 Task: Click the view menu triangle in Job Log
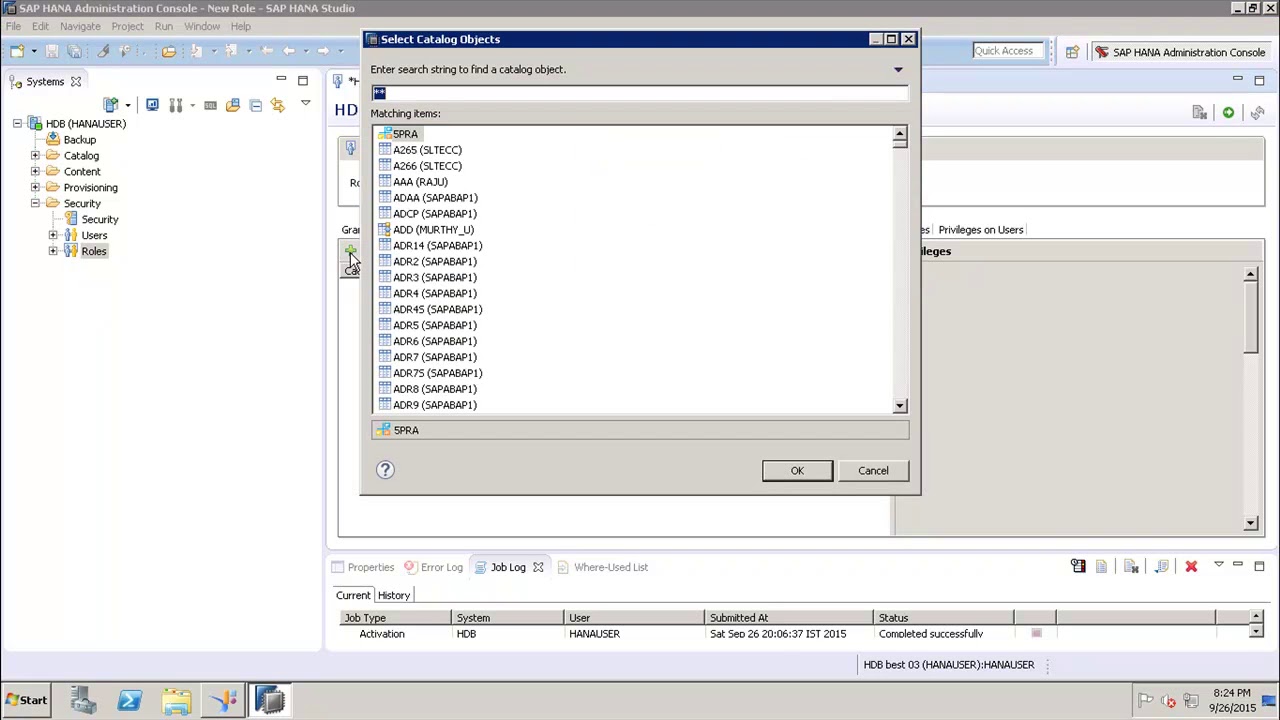pos(1218,566)
